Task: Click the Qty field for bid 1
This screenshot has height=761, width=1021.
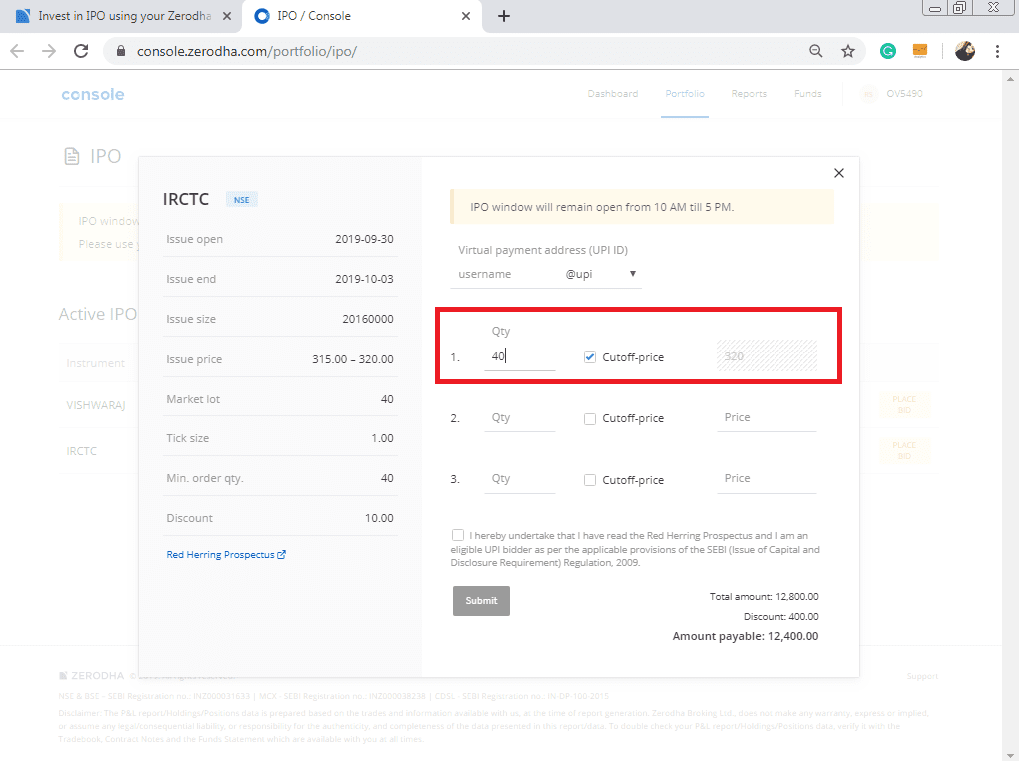Action: coord(520,356)
